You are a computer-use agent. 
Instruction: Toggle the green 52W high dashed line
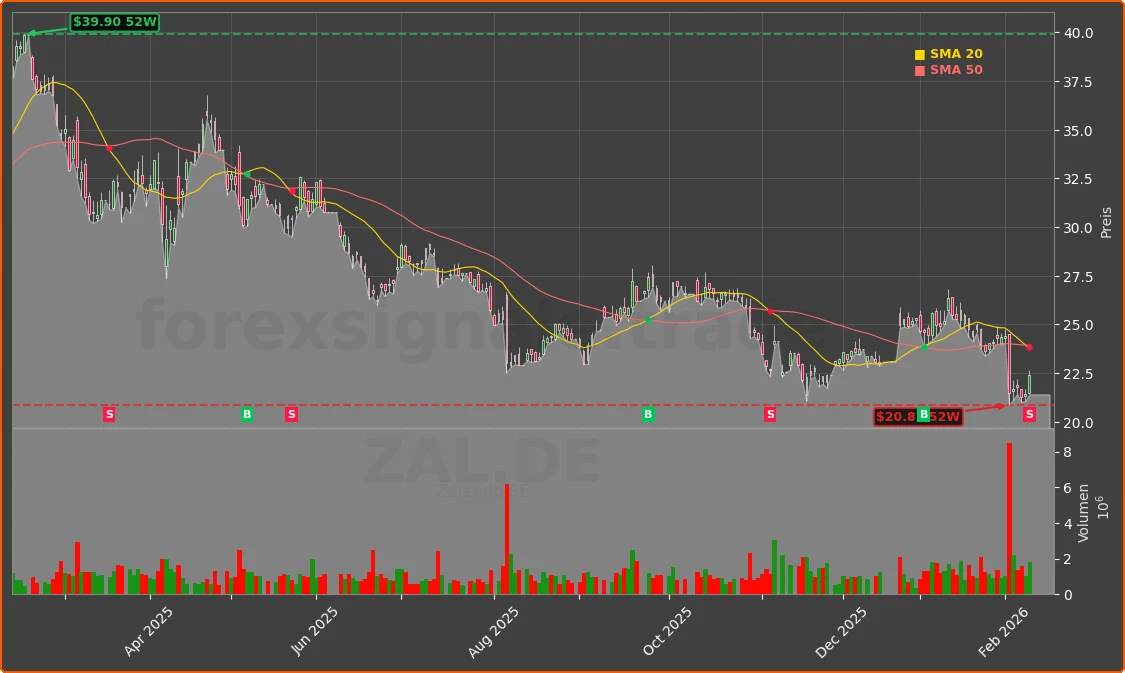tap(500, 33)
